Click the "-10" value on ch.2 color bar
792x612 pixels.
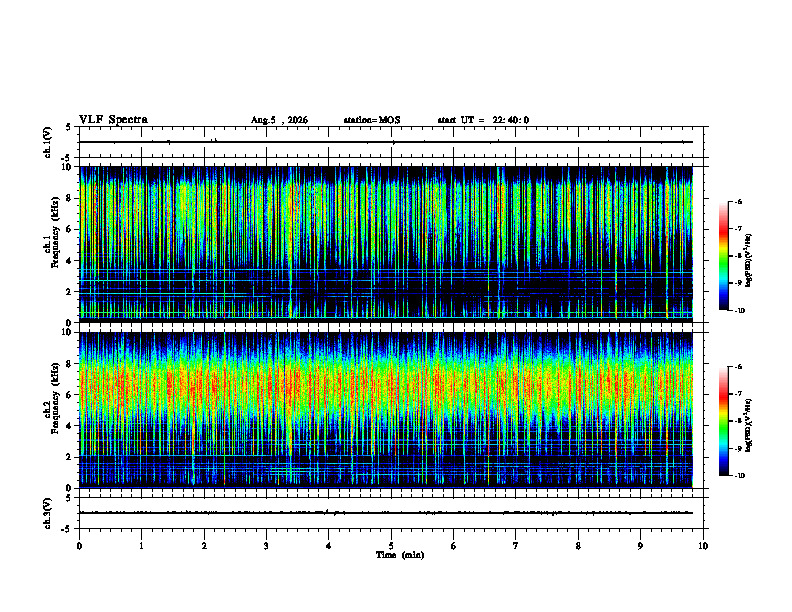click(739, 476)
